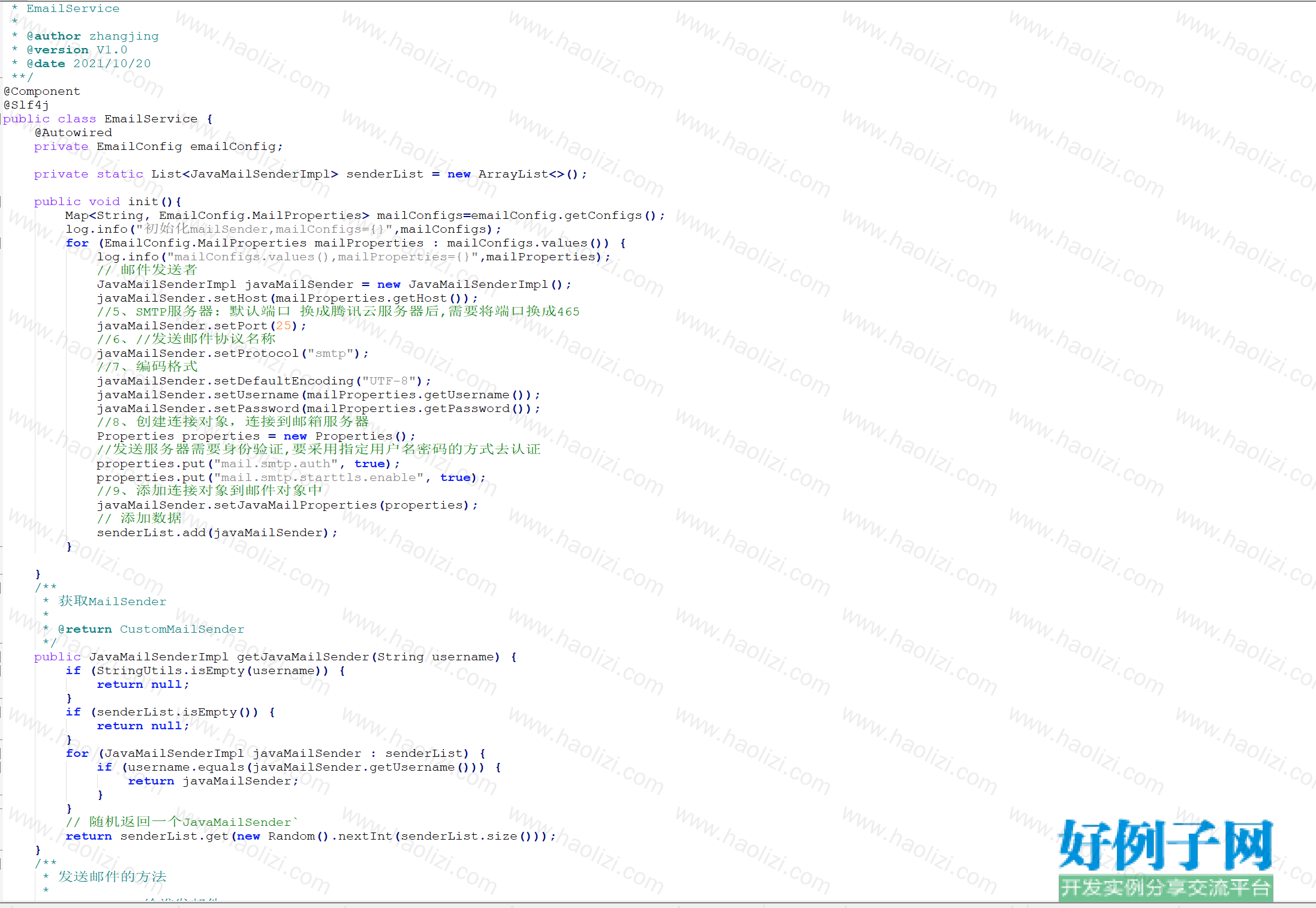The width and height of the screenshot is (1316, 908).
Task: Click the '@date 2021/10/20' comment line
Action: 81,64
